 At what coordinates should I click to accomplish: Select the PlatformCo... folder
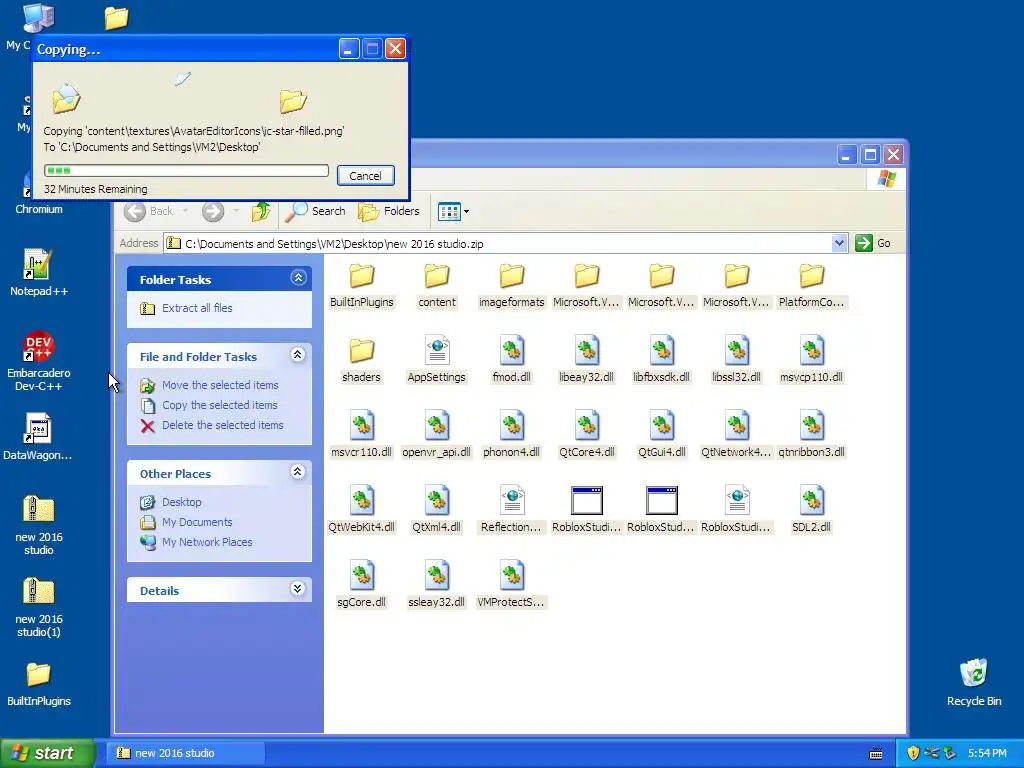tap(811, 285)
